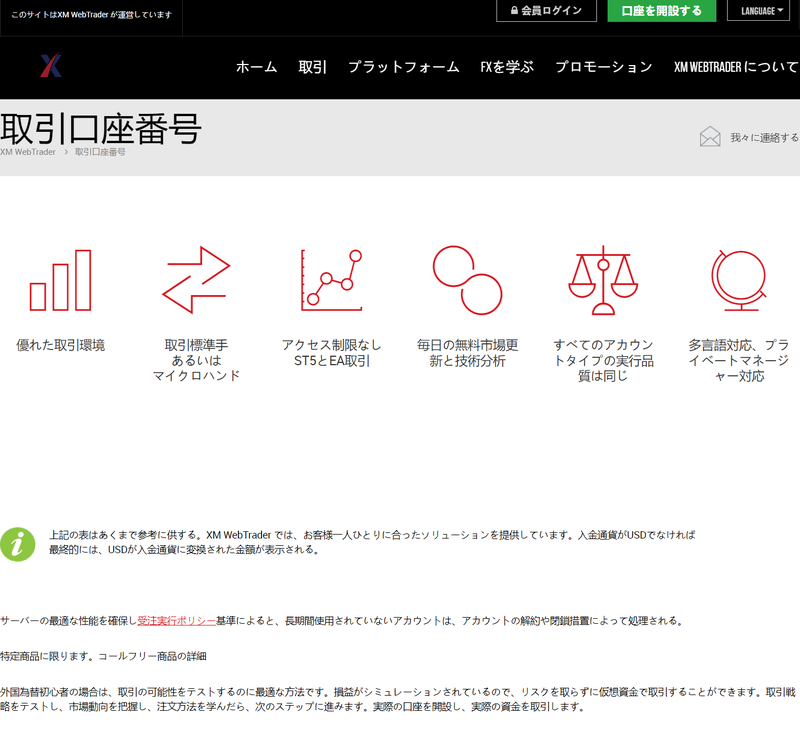This screenshot has height=736, width=800.
Task: Click the 優れた取引環境 label
Action: 60,345
